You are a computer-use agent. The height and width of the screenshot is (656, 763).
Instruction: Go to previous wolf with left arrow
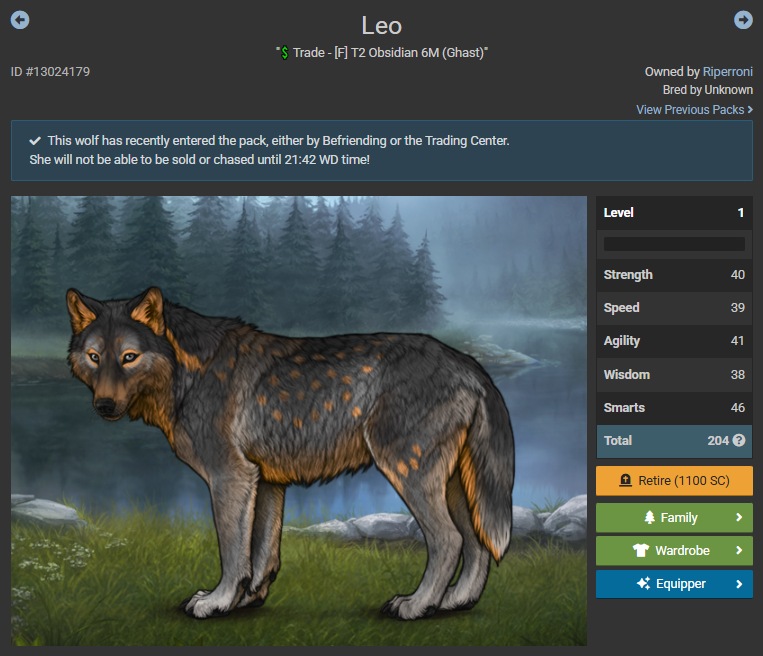(20, 20)
